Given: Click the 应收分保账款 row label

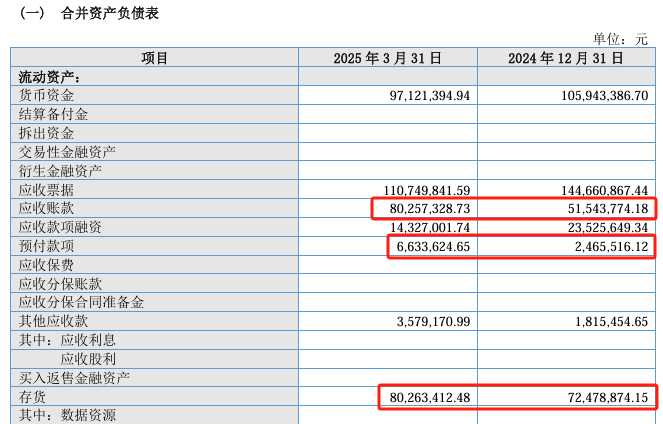Looking at the screenshot, I should (60, 284).
